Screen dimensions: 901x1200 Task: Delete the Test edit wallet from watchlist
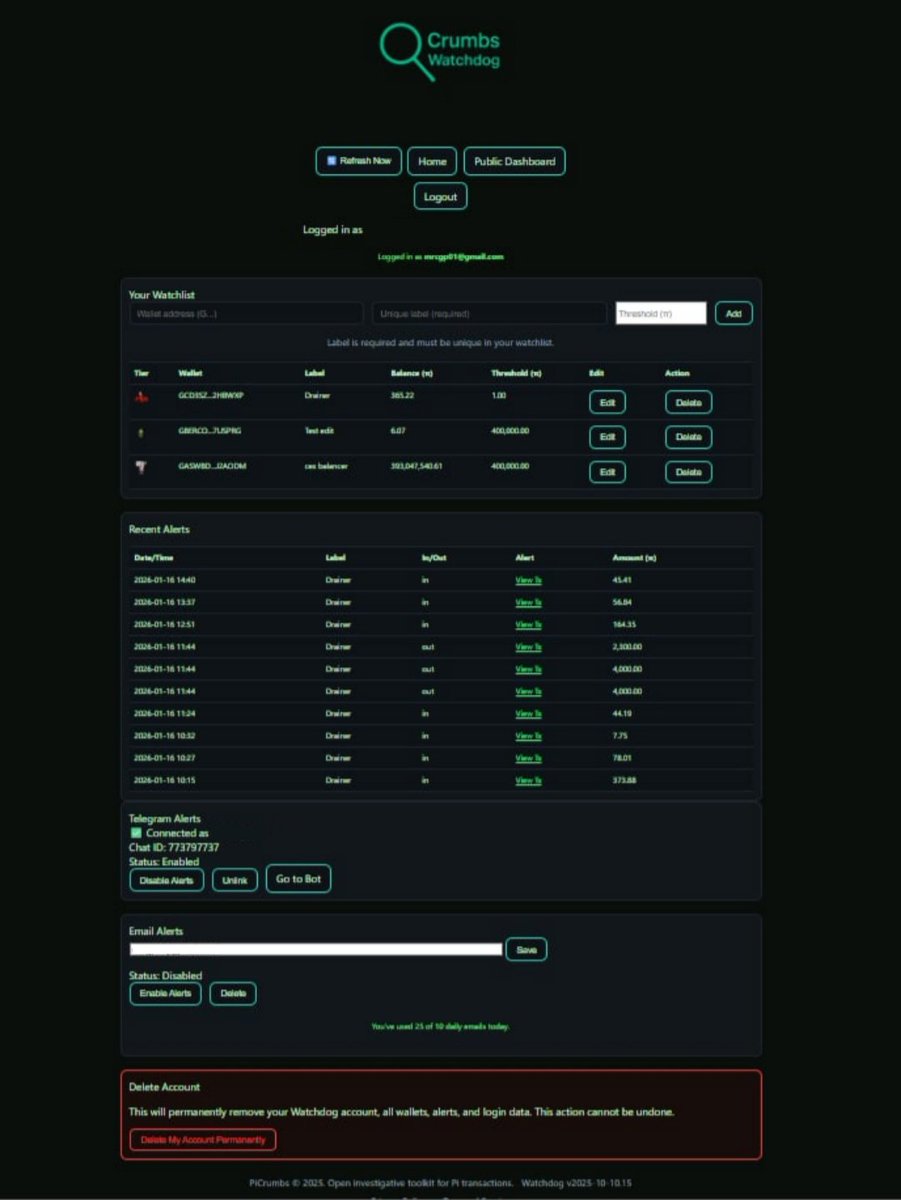pyautogui.click(x=689, y=437)
